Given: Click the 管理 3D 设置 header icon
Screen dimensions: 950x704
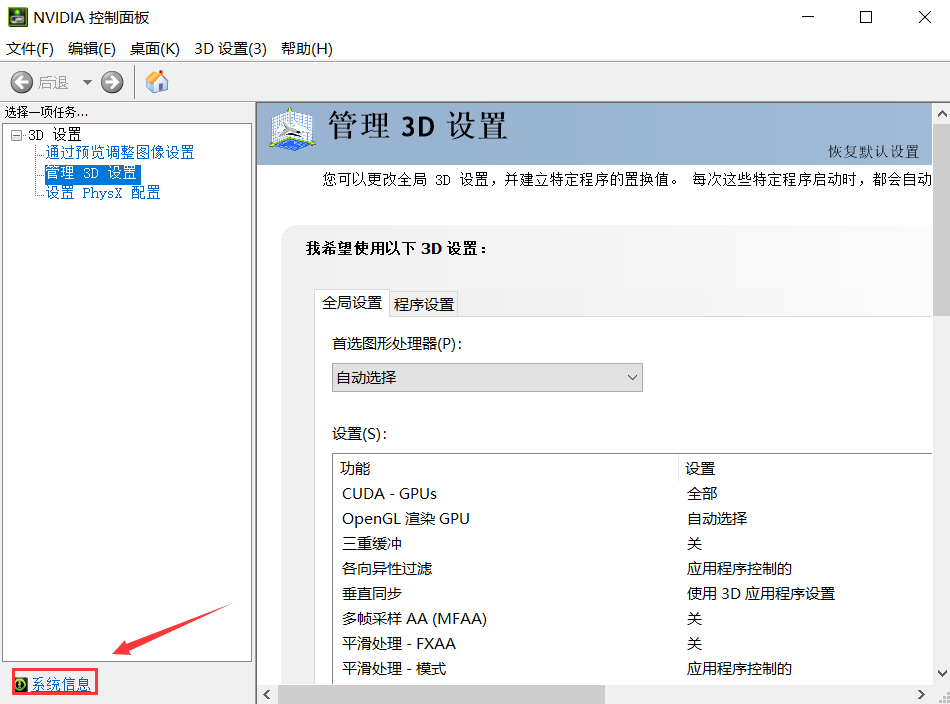Looking at the screenshot, I should [x=292, y=128].
